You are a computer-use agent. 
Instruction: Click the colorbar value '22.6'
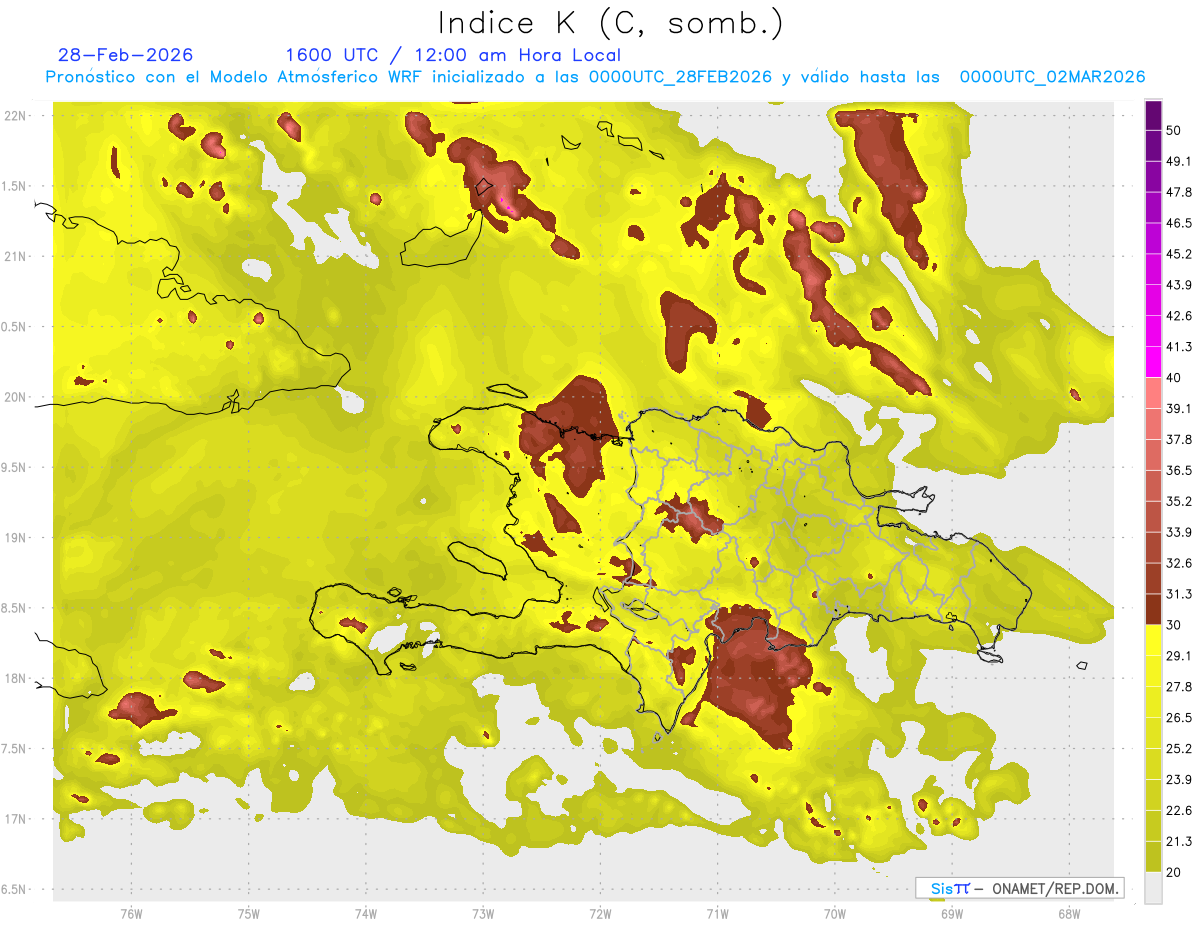coord(1178,812)
